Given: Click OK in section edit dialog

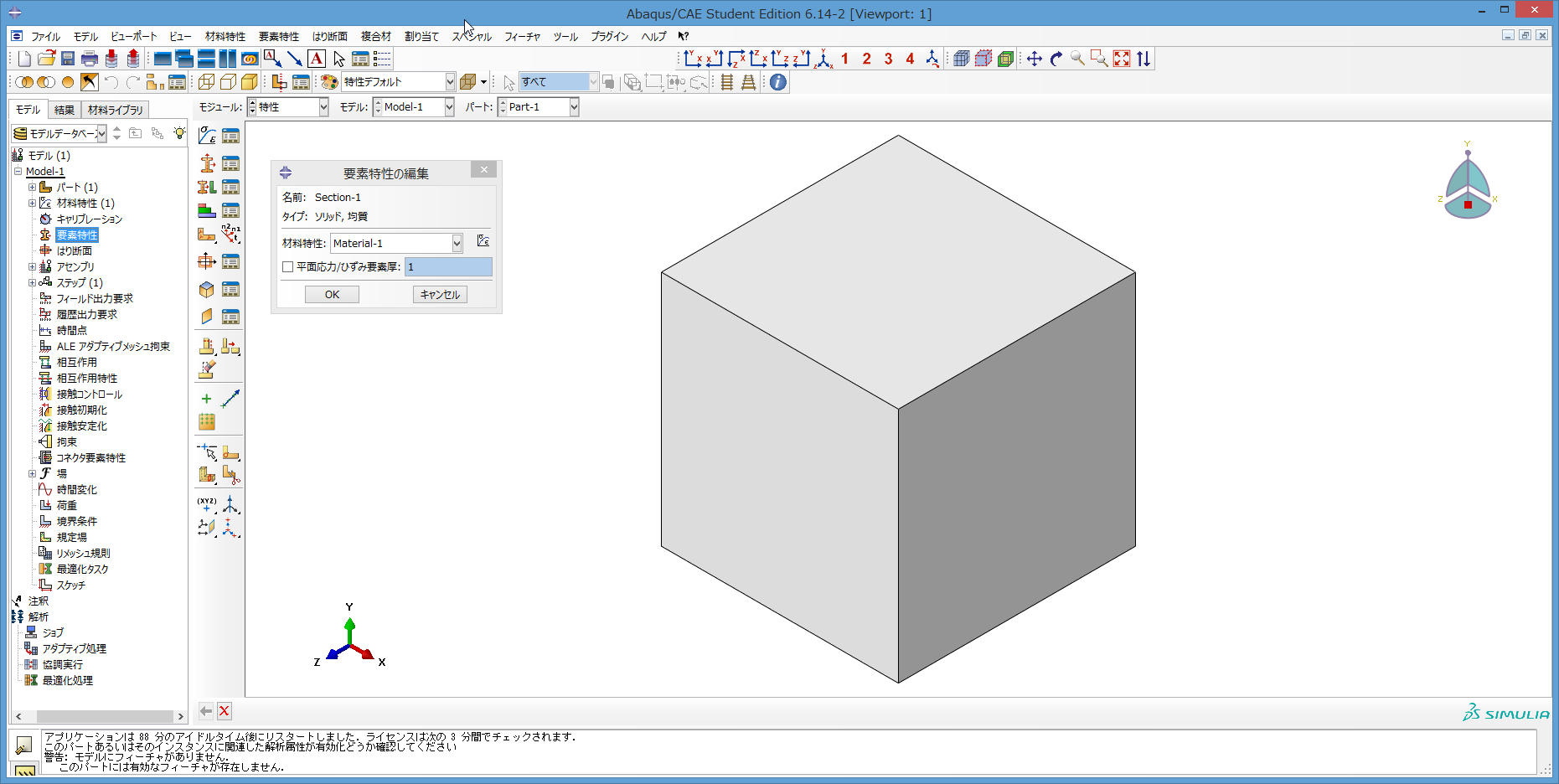Looking at the screenshot, I should coord(332,294).
